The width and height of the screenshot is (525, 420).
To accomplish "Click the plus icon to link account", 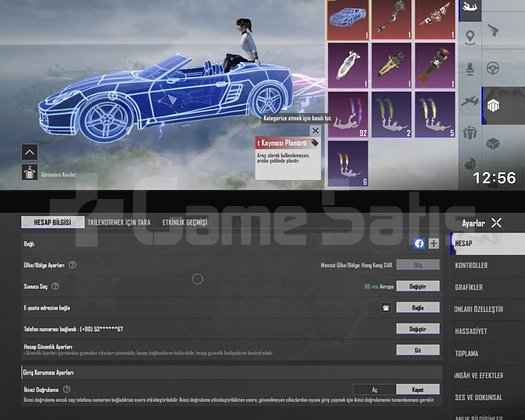I will [x=434, y=243].
